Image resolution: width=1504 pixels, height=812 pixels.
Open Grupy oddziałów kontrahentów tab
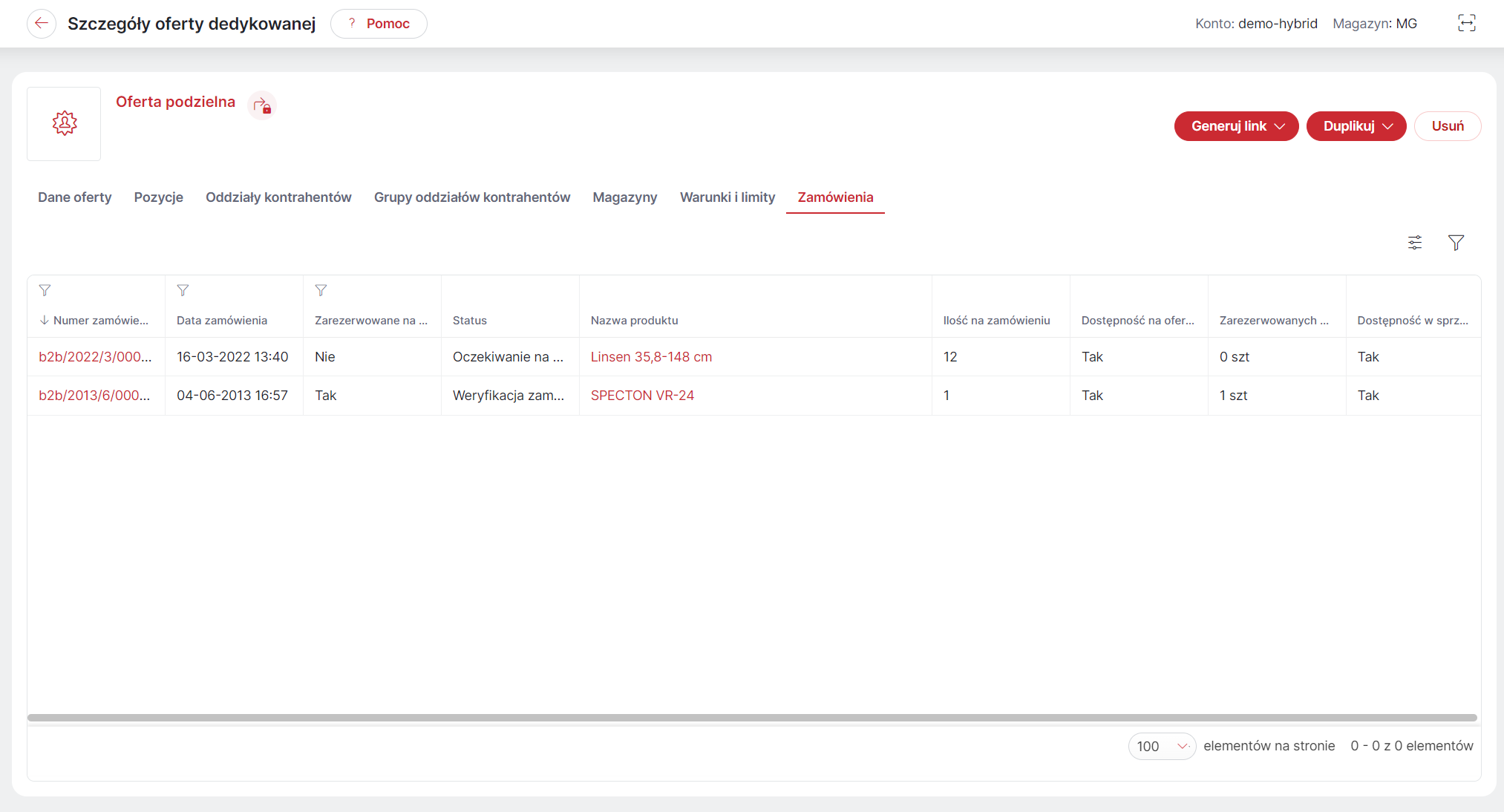(x=472, y=197)
